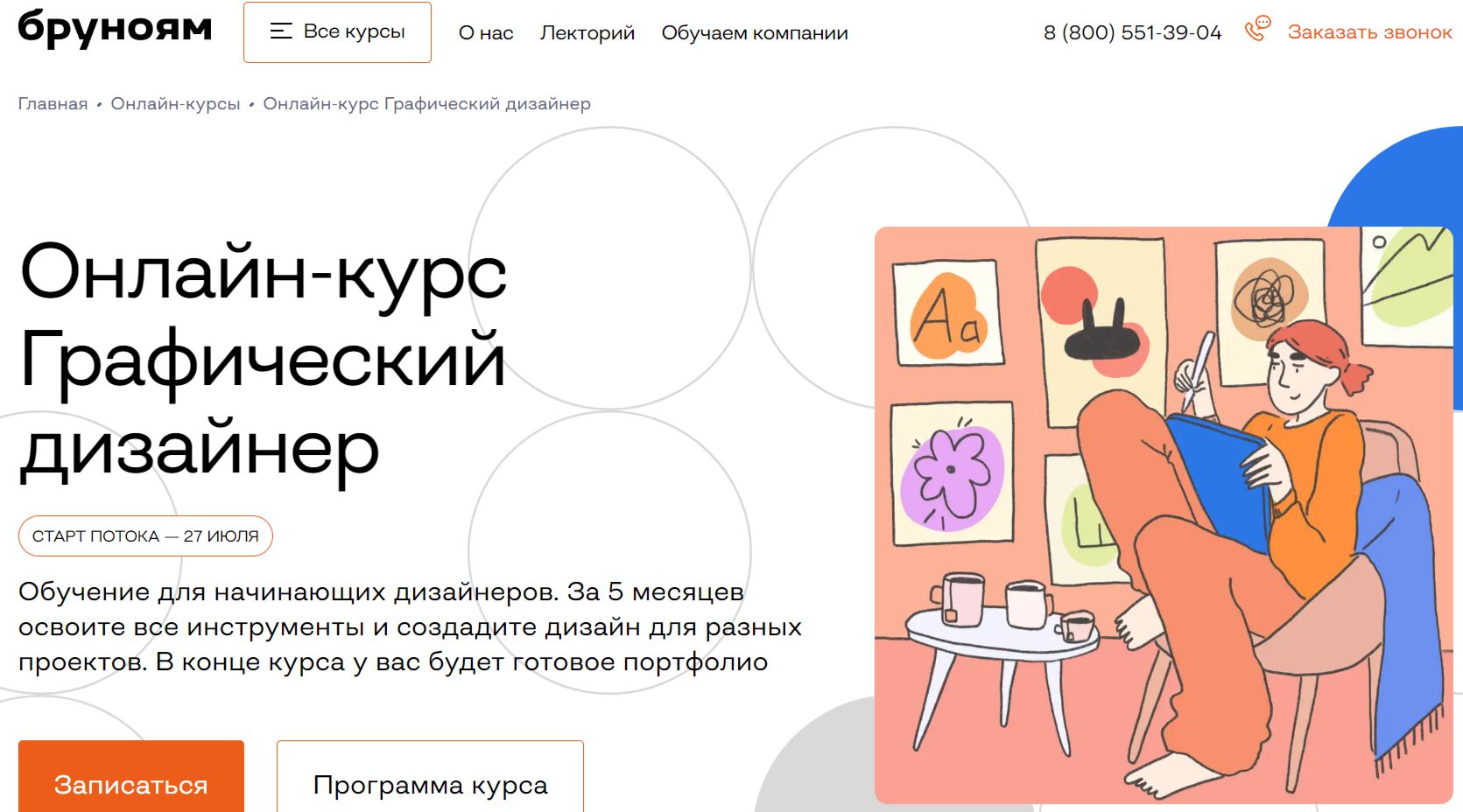Go to the О нас page
Screen dimensions: 1463x812
pyautogui.click(x=486, y=33)
